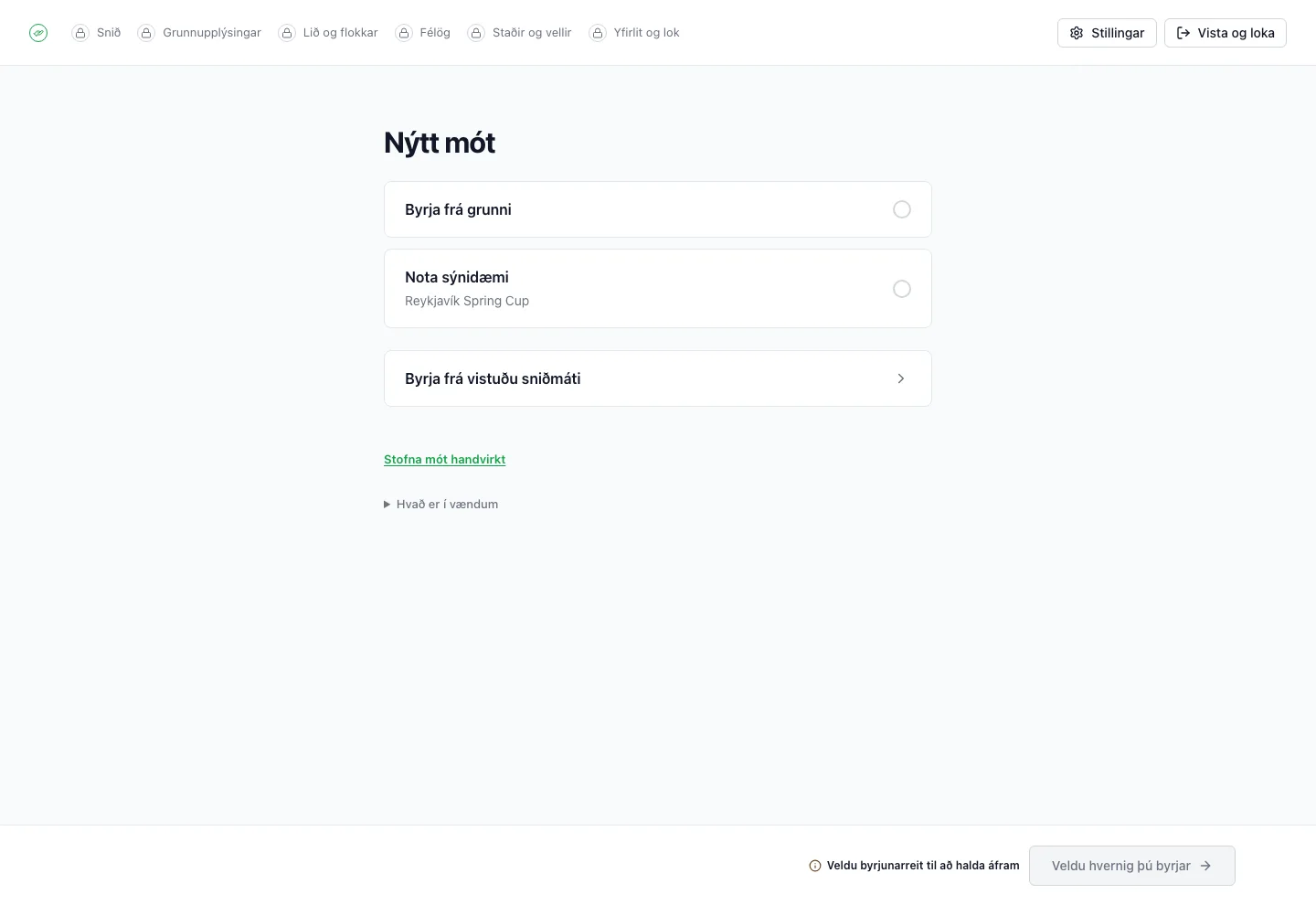Select the Nota sýnidæmi radio button
This screenshot has width=1316, height=905.
[x=902, y=289]
